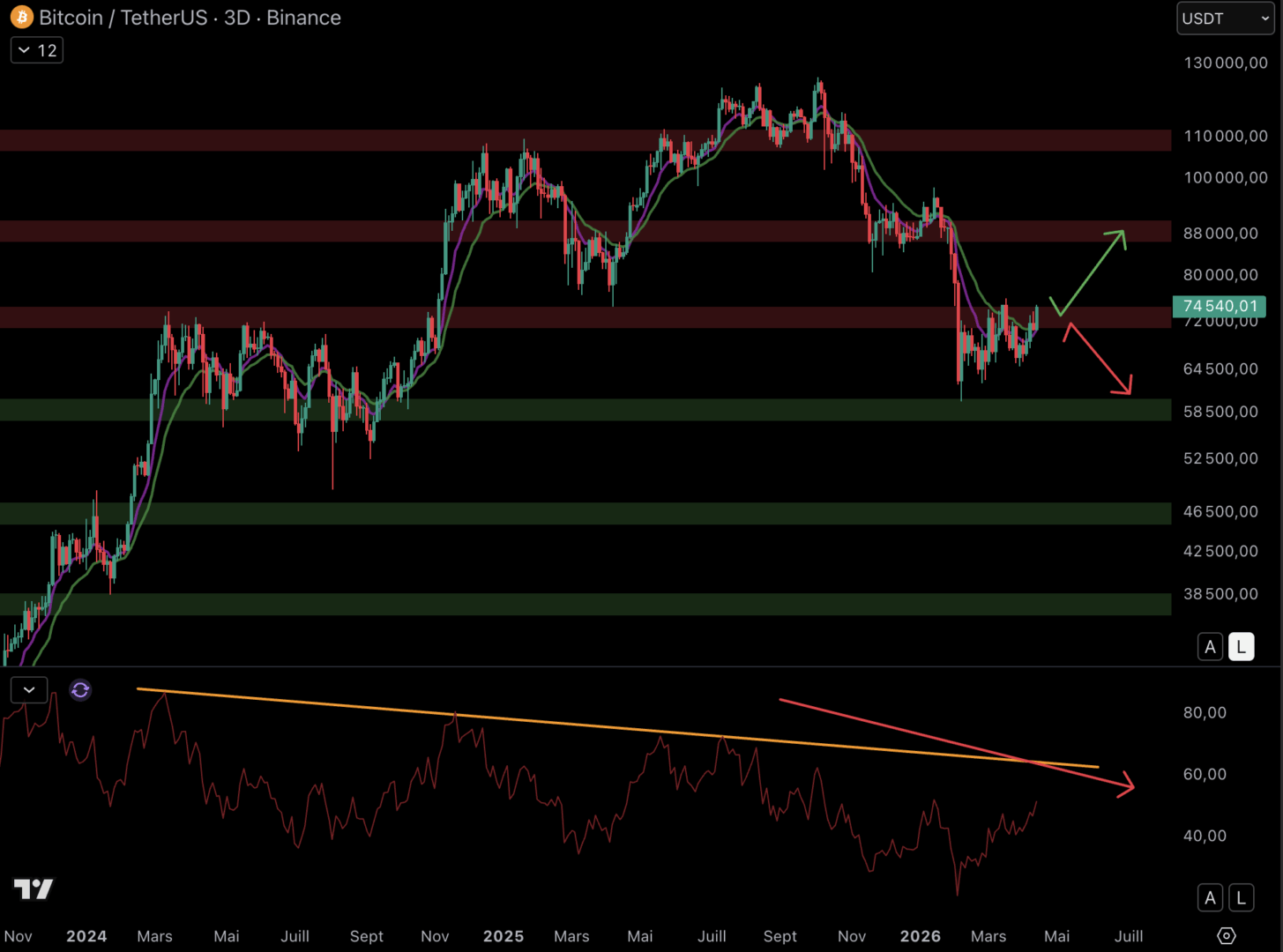The width and height of the screenshot is (1283, 952).
Task: Select the red downward arrow on price chart
Action: pos(1099,360)
